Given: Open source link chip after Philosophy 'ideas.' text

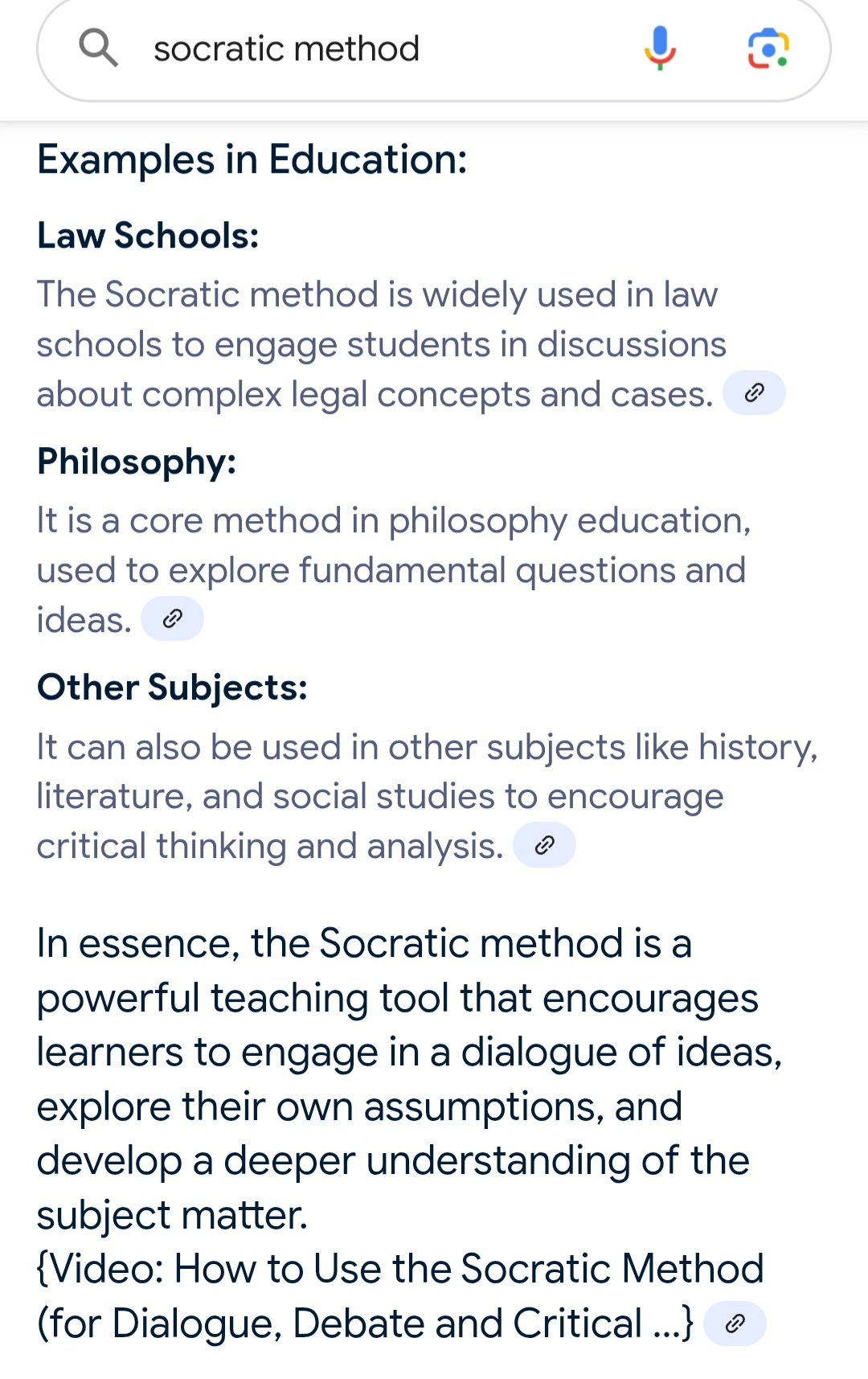Looking at the screenshot, I should [172, 618].
